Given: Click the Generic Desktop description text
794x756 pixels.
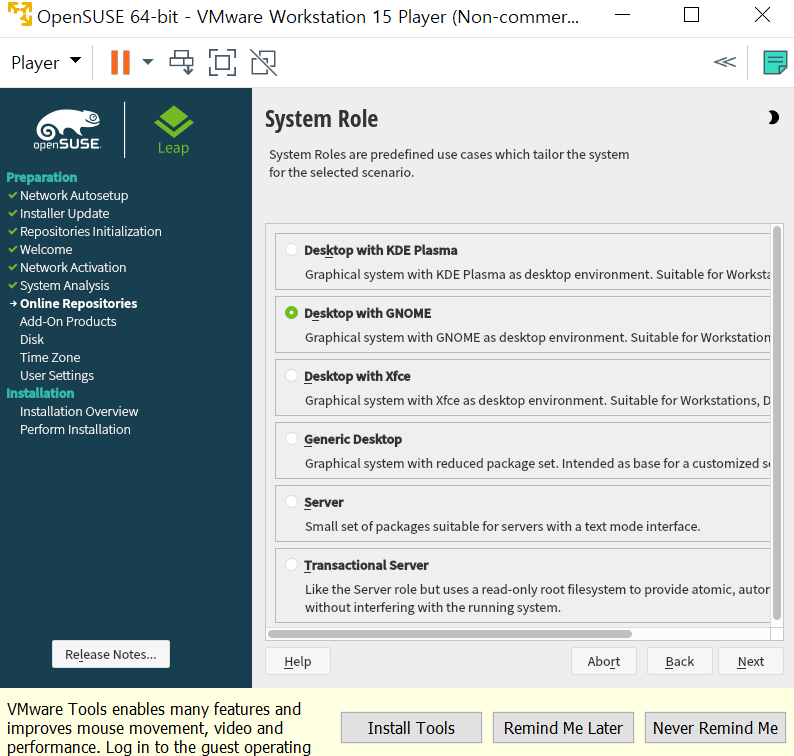Looking at the screenshot, I should [x=537, y=463].
